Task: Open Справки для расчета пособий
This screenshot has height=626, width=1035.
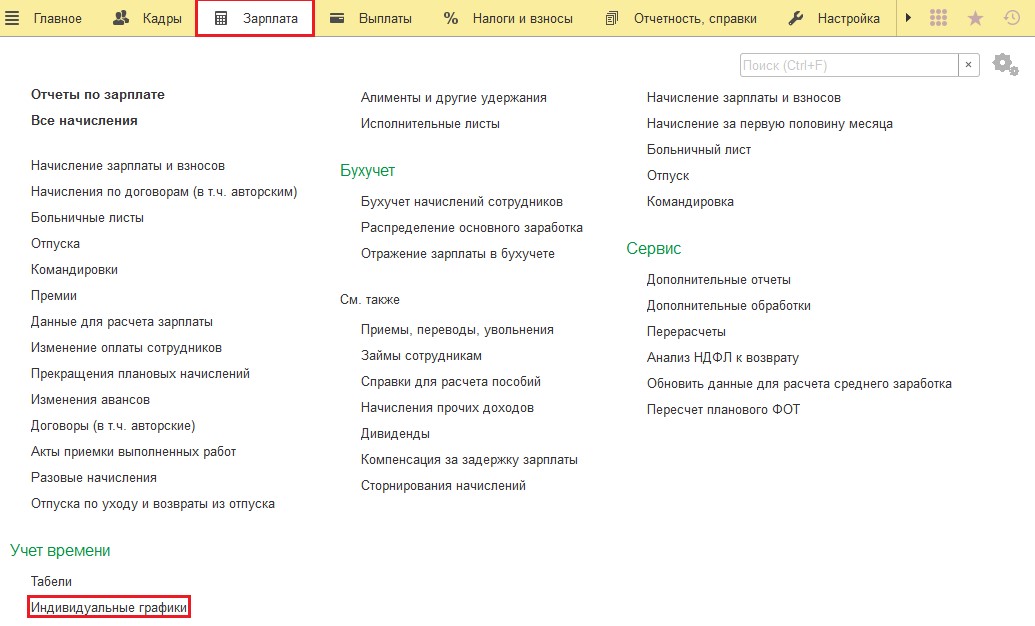Action: coord(451,382)
